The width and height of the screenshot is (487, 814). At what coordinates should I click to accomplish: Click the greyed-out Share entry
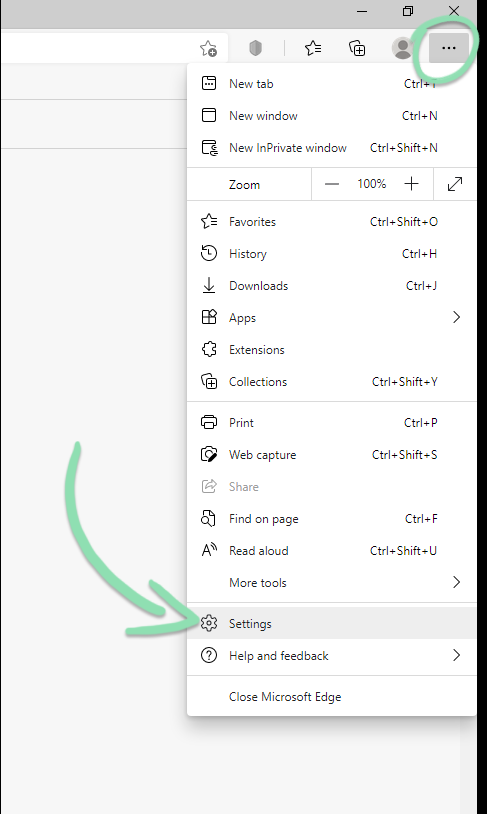tap(331, 487)
